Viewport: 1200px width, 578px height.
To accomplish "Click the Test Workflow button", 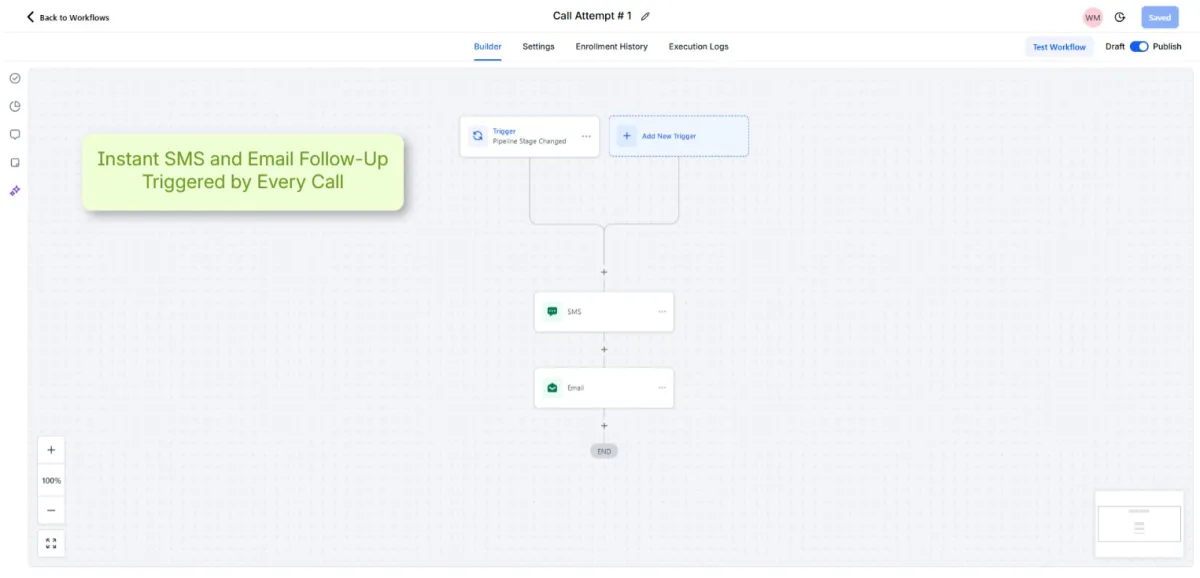I will click(1059, 47).
